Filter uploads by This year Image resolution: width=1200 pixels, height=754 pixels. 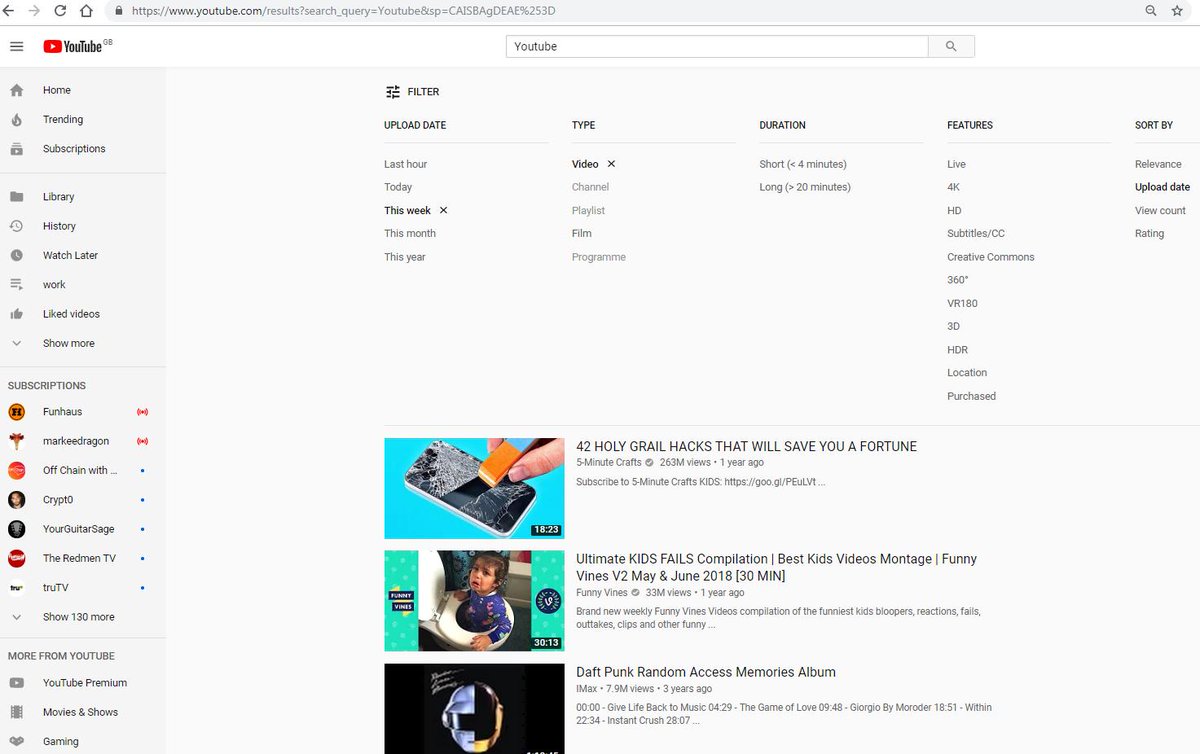pos(405,257)
